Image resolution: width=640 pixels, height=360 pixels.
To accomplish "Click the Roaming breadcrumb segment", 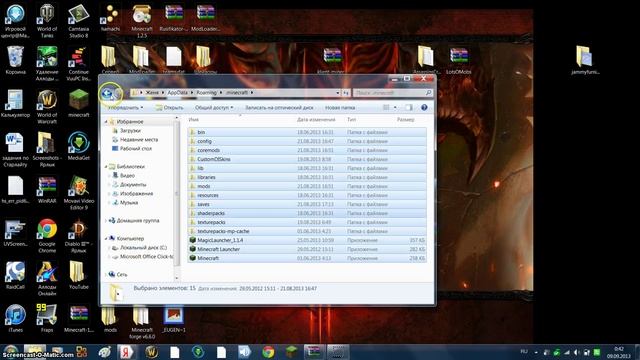I will click(207, 93).
